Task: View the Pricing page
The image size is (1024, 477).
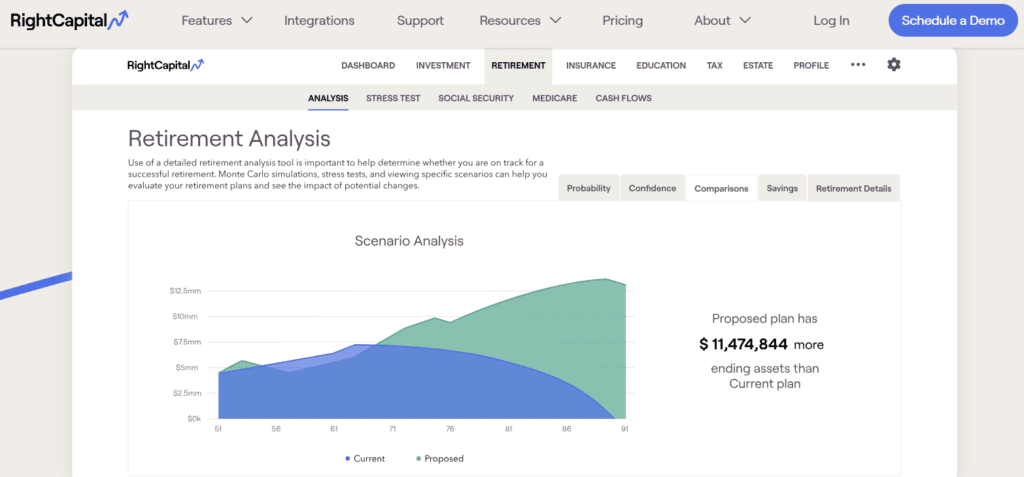Action: point(622,20)
